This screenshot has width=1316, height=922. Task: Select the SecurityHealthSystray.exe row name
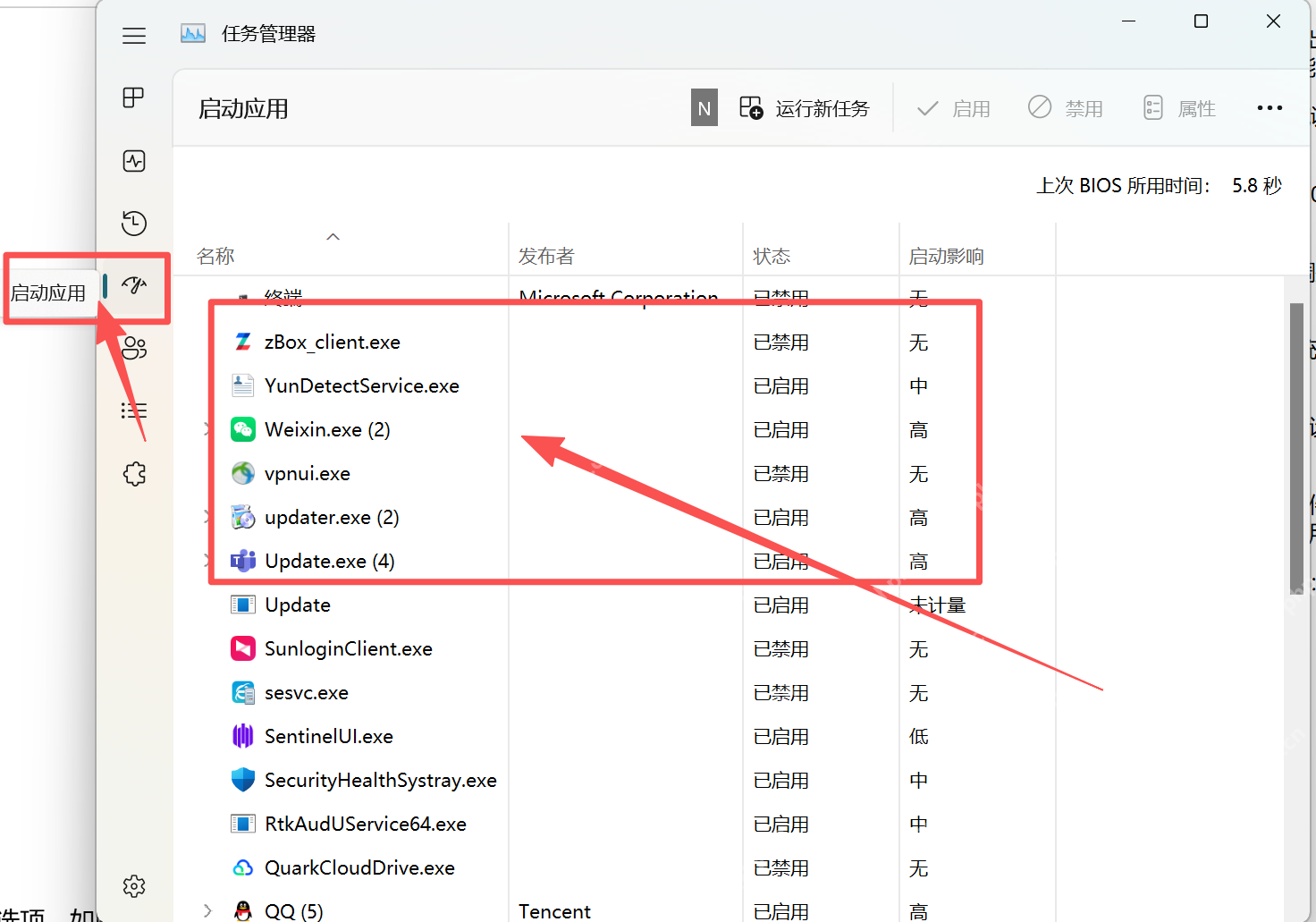(381, 780)
